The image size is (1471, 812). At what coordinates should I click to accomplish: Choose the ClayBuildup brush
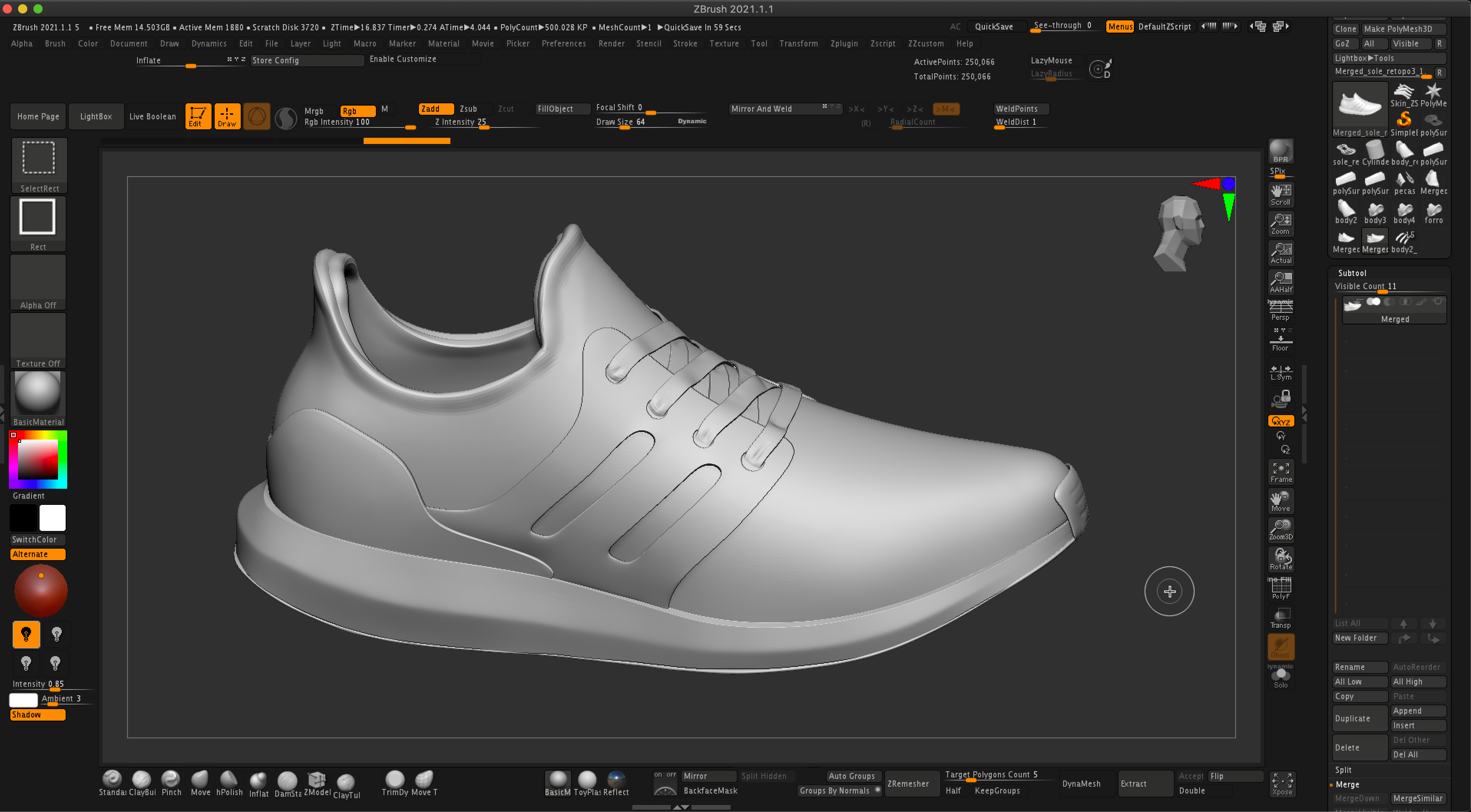(142, 783)
